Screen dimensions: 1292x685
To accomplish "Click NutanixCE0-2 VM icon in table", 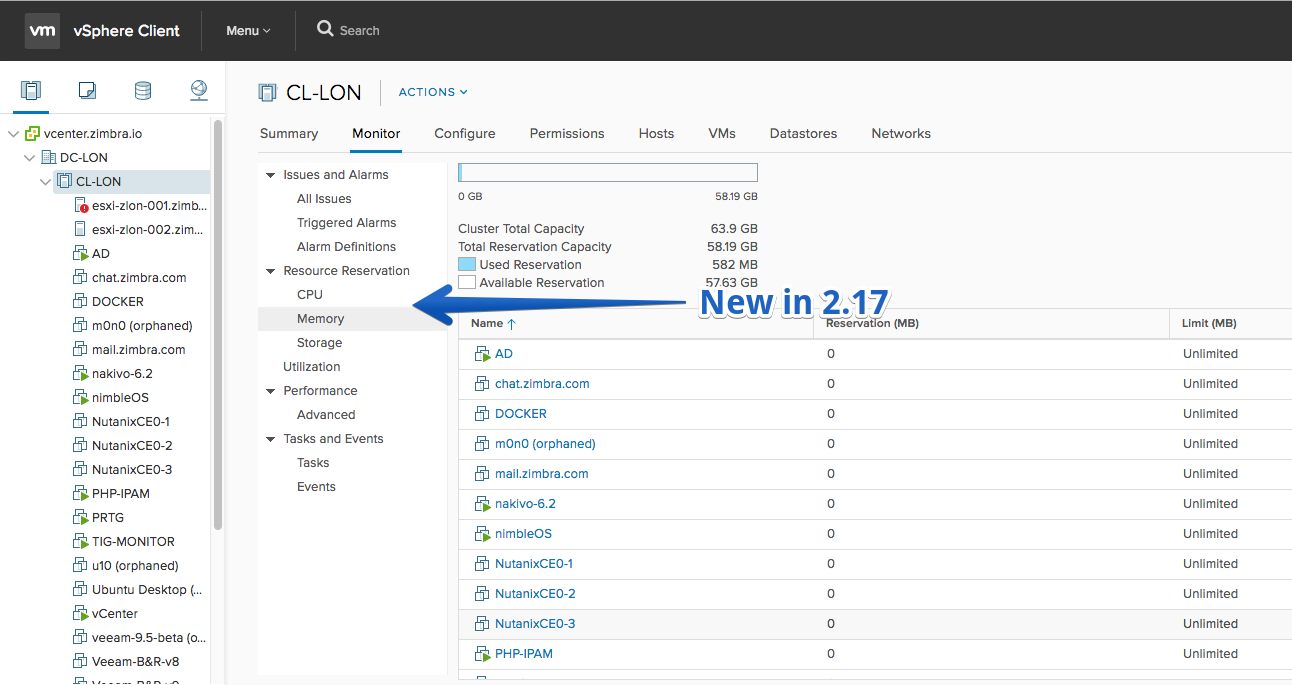I will click(x=482, y=594).
